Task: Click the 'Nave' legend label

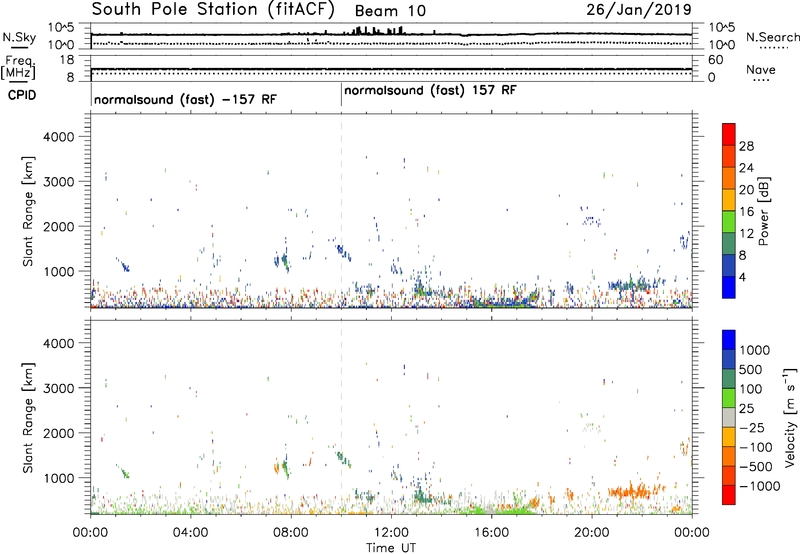Action: pyautogui.click(x=761, y=69)
